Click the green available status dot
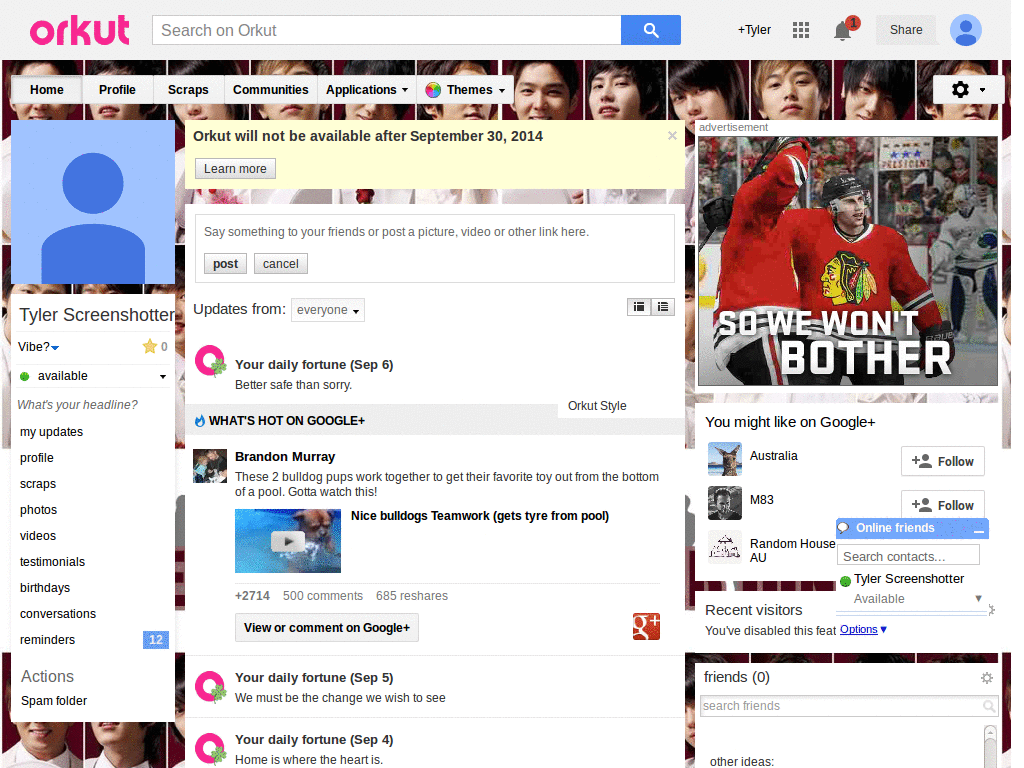The width and height of the screenshot is (1024, 768). pyautogui.click(x=25, y=376)
